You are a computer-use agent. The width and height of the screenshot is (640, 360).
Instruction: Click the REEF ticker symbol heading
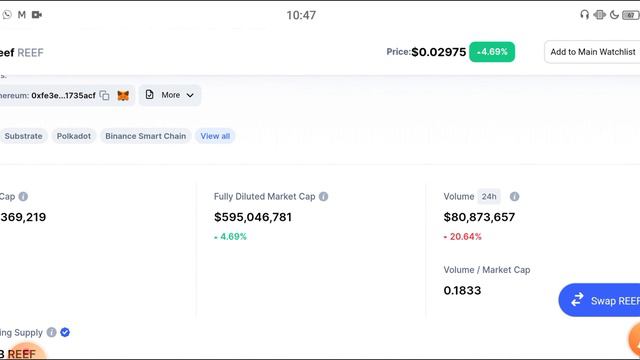tap(30, 53)
